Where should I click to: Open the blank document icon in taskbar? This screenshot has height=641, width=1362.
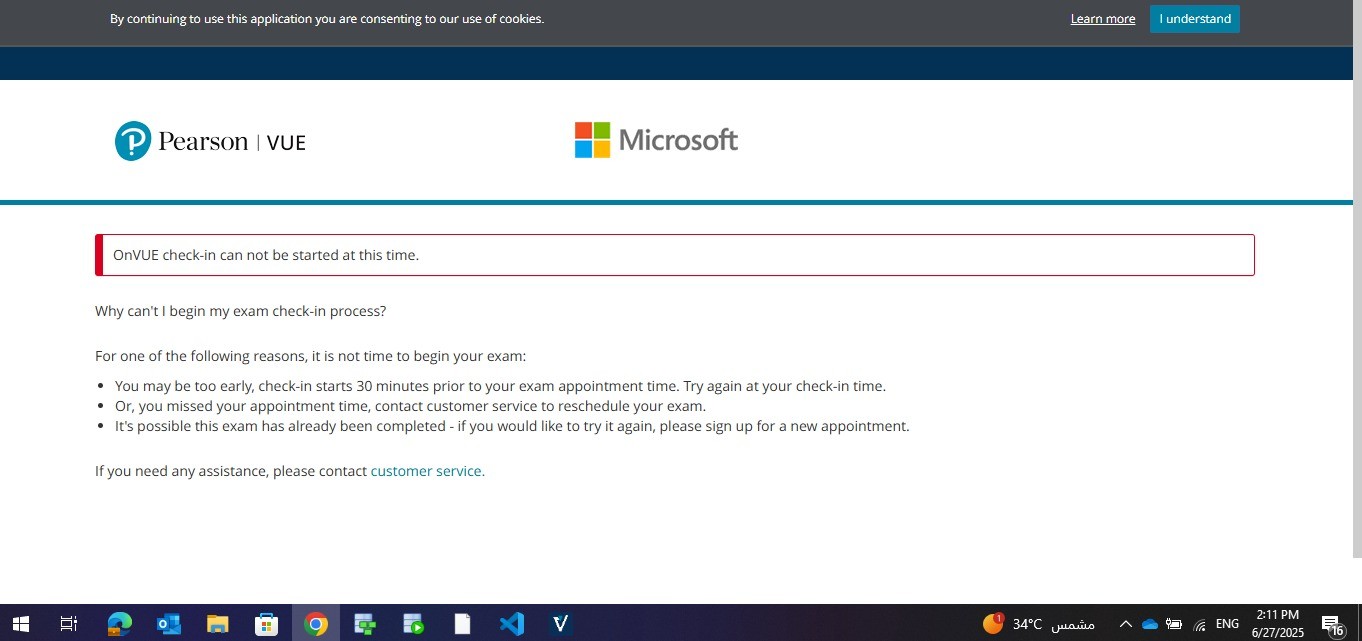[462, 624]
